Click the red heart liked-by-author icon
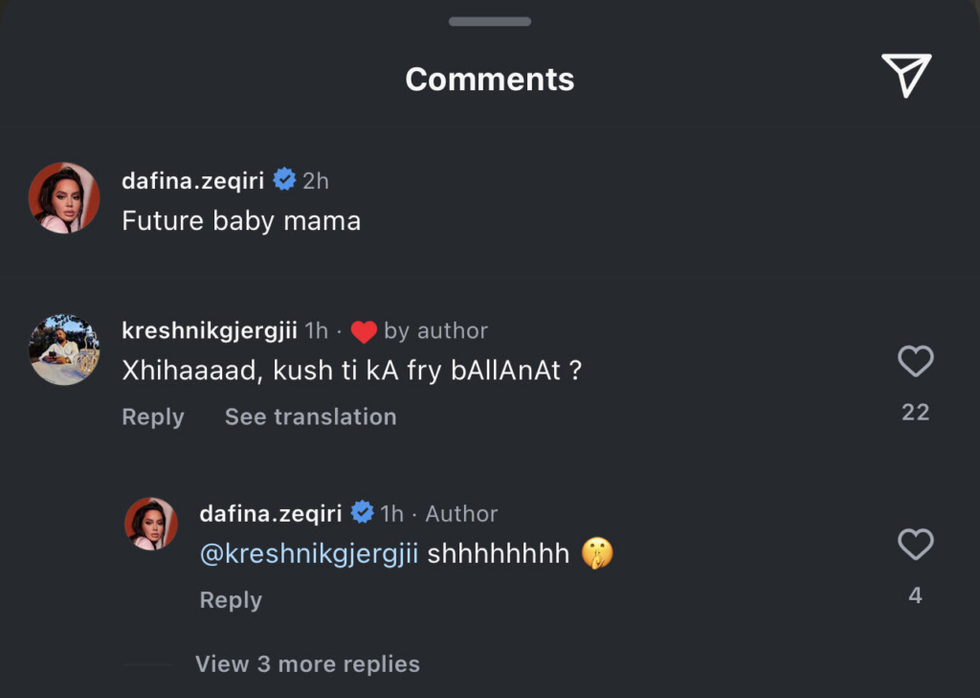This screenshot has height=698, width=980. coord(364,331)
